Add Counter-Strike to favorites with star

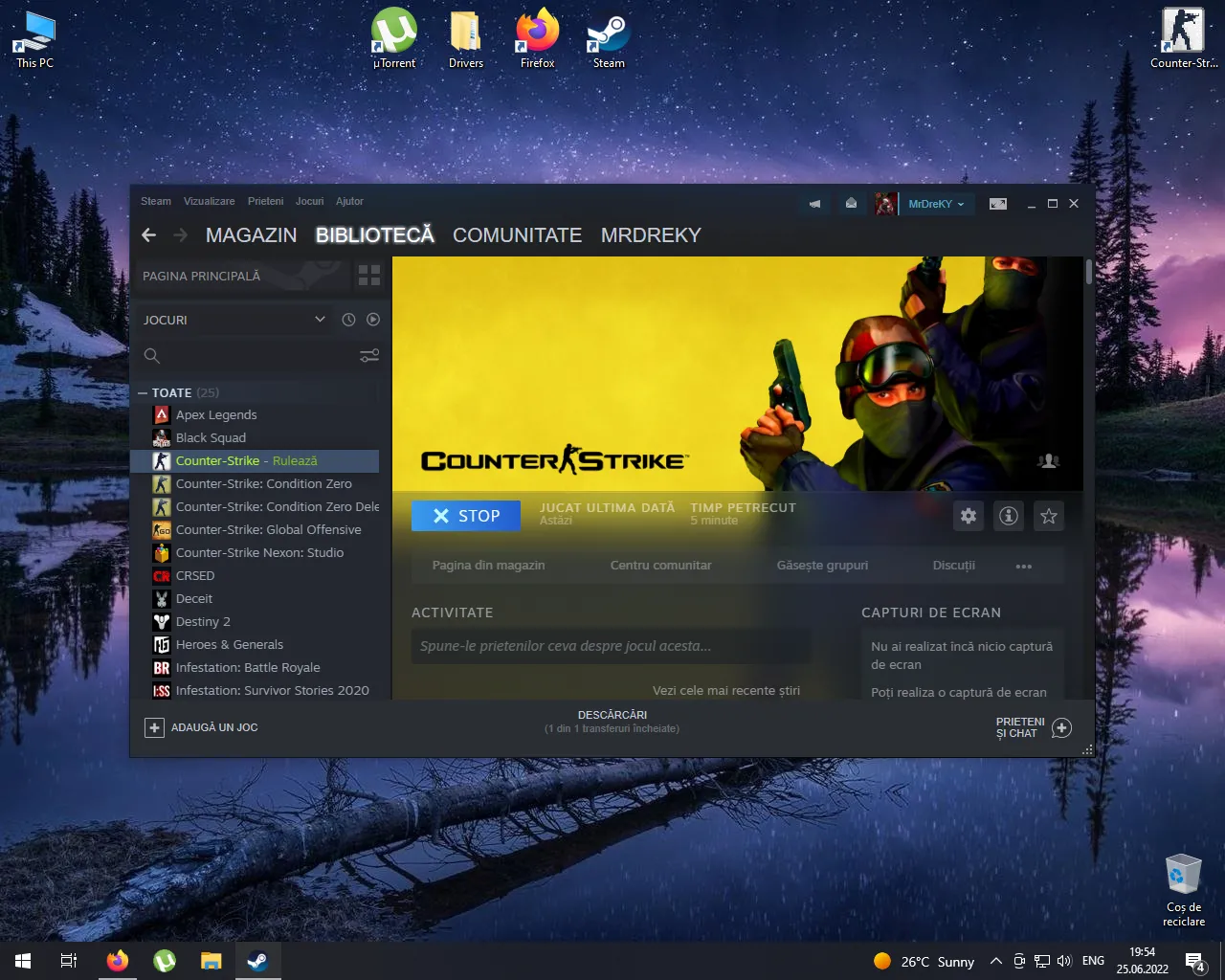click(x=1049, y=516)
